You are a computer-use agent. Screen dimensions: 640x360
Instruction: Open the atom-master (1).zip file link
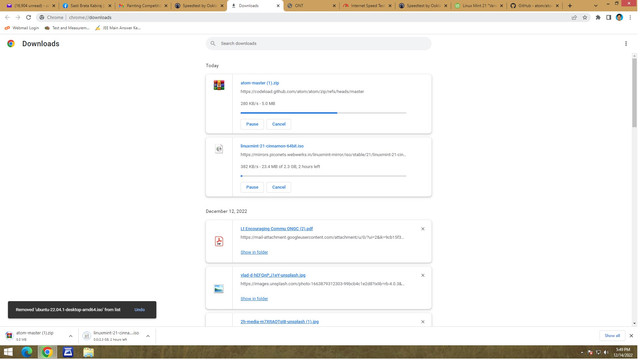[x=260, y=83]
